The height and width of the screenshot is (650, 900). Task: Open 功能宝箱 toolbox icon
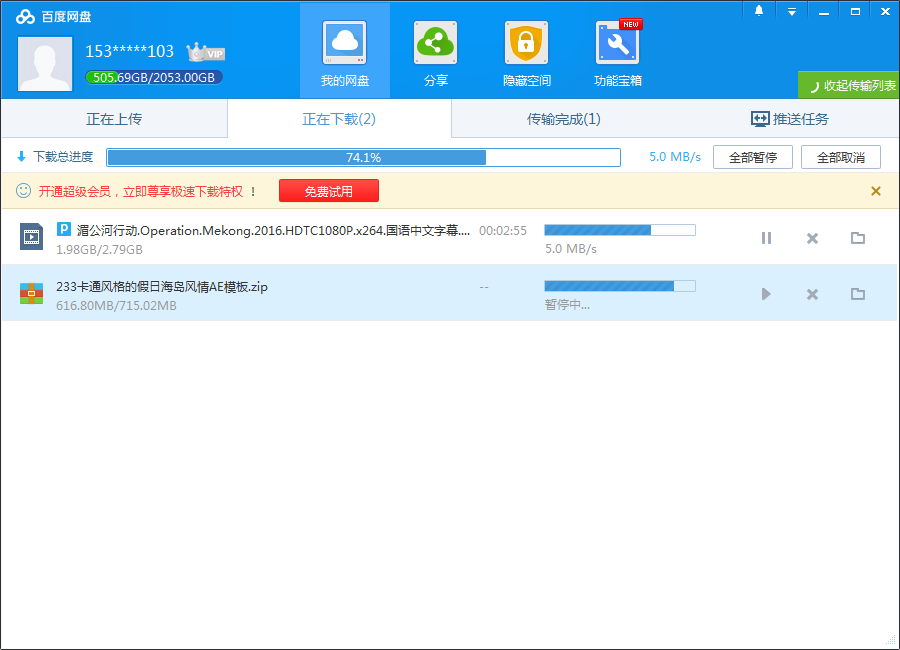tap(618, 43)
